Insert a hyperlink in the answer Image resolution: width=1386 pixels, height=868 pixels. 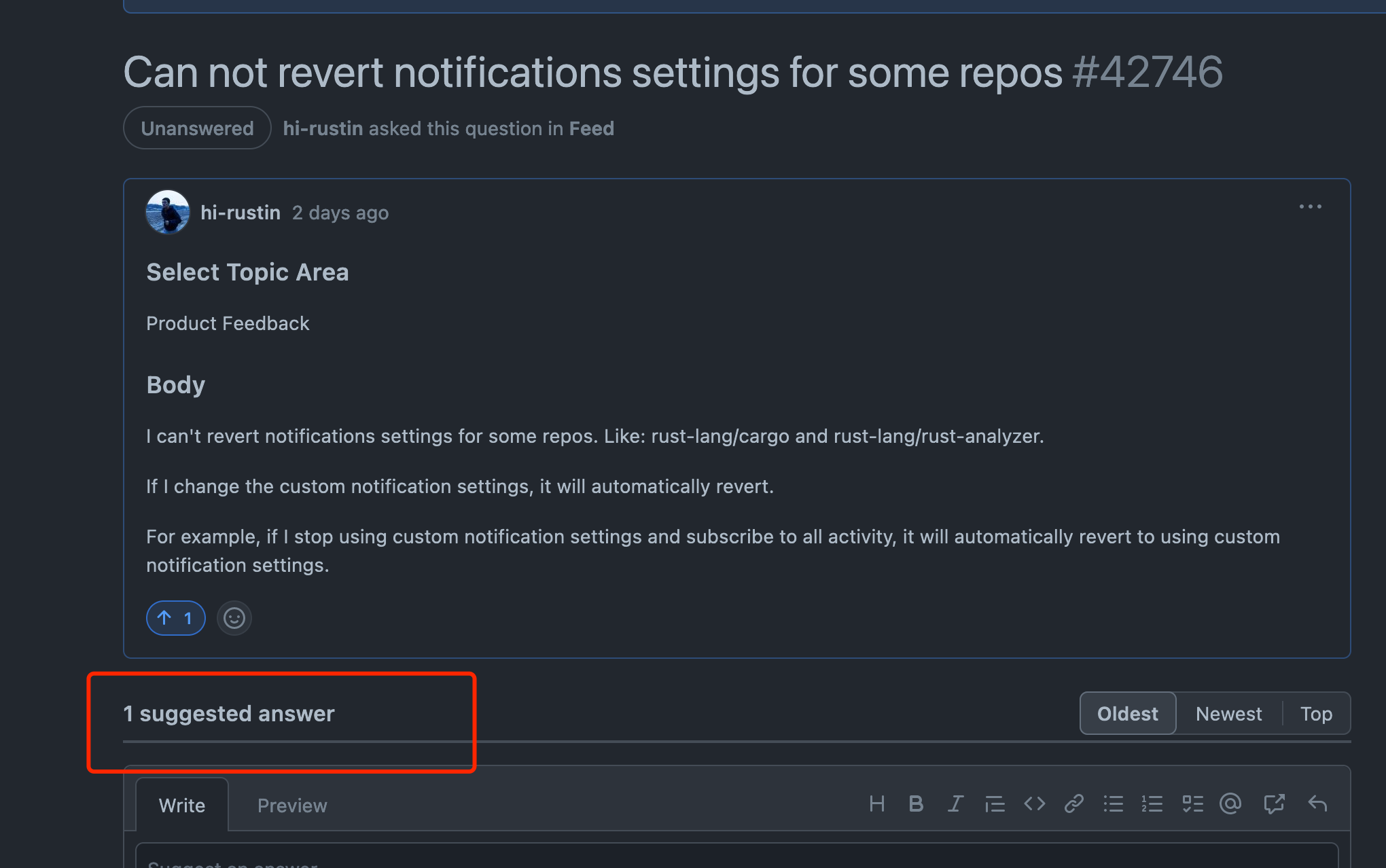pyautogui.click(x=1073, y=804)
